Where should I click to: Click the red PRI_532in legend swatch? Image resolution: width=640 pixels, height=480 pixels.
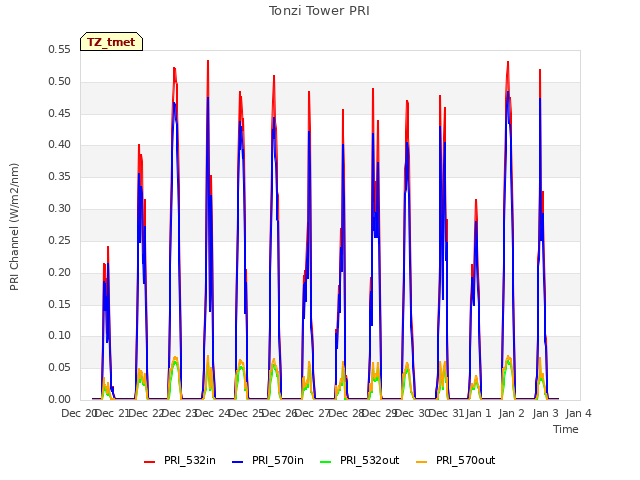click(x=149, y=462)
